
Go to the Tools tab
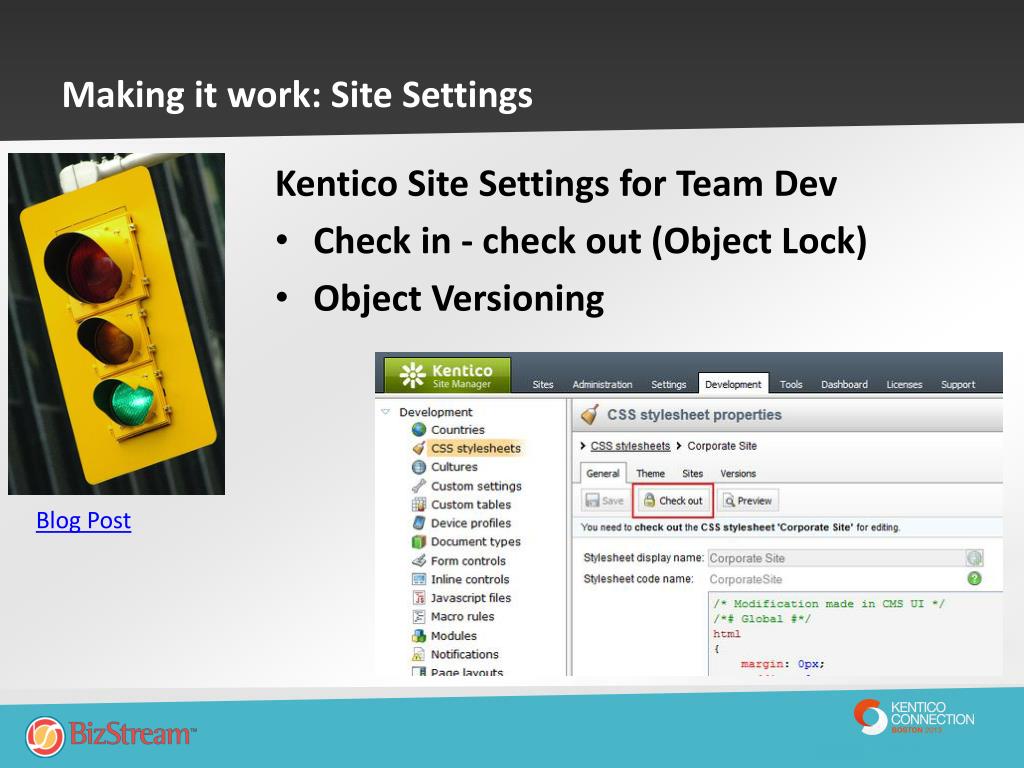[x=791, y=385]
